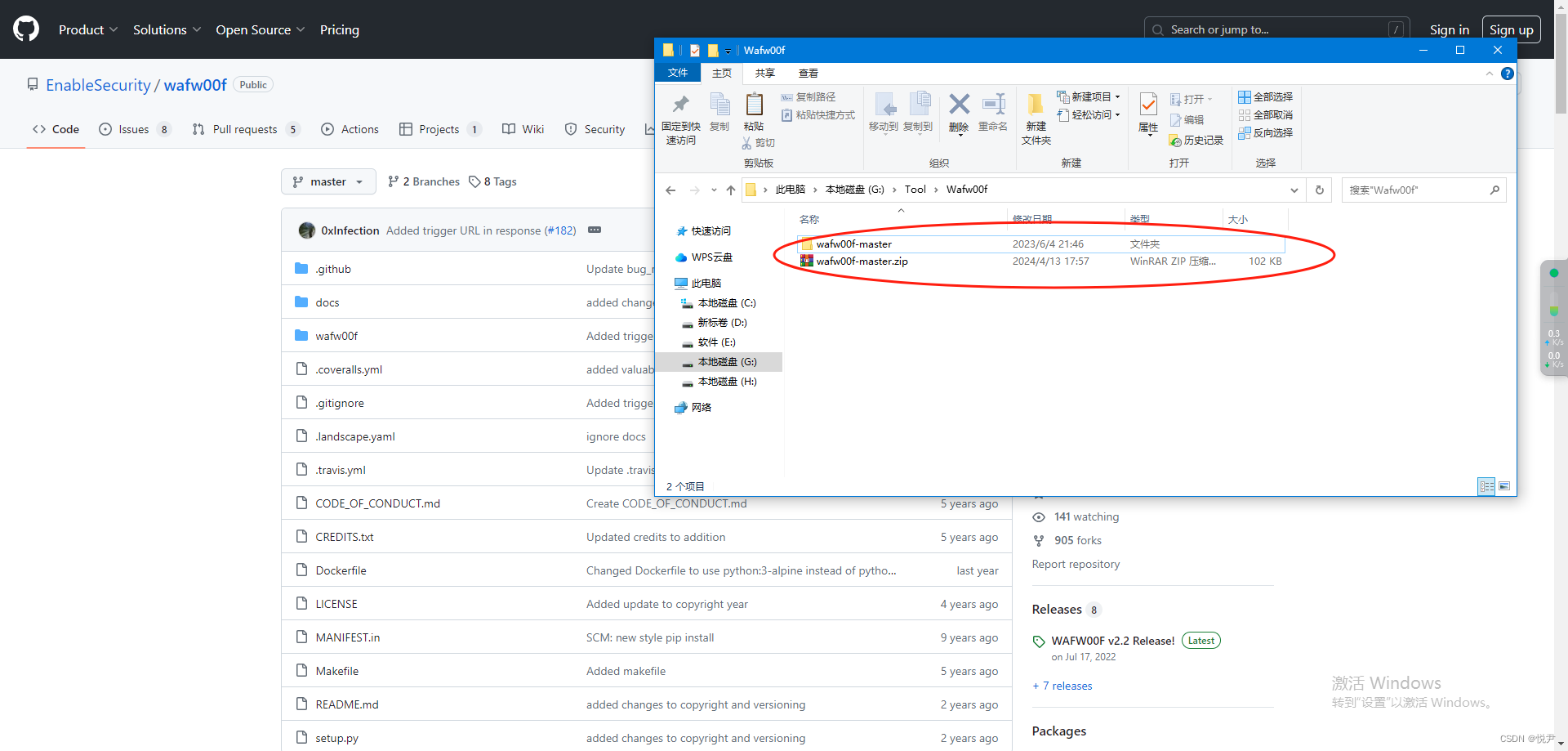Click Cut (剪切) in Explorer ribbon
The width and height of the screenshot is (1568, 751).
758,143
